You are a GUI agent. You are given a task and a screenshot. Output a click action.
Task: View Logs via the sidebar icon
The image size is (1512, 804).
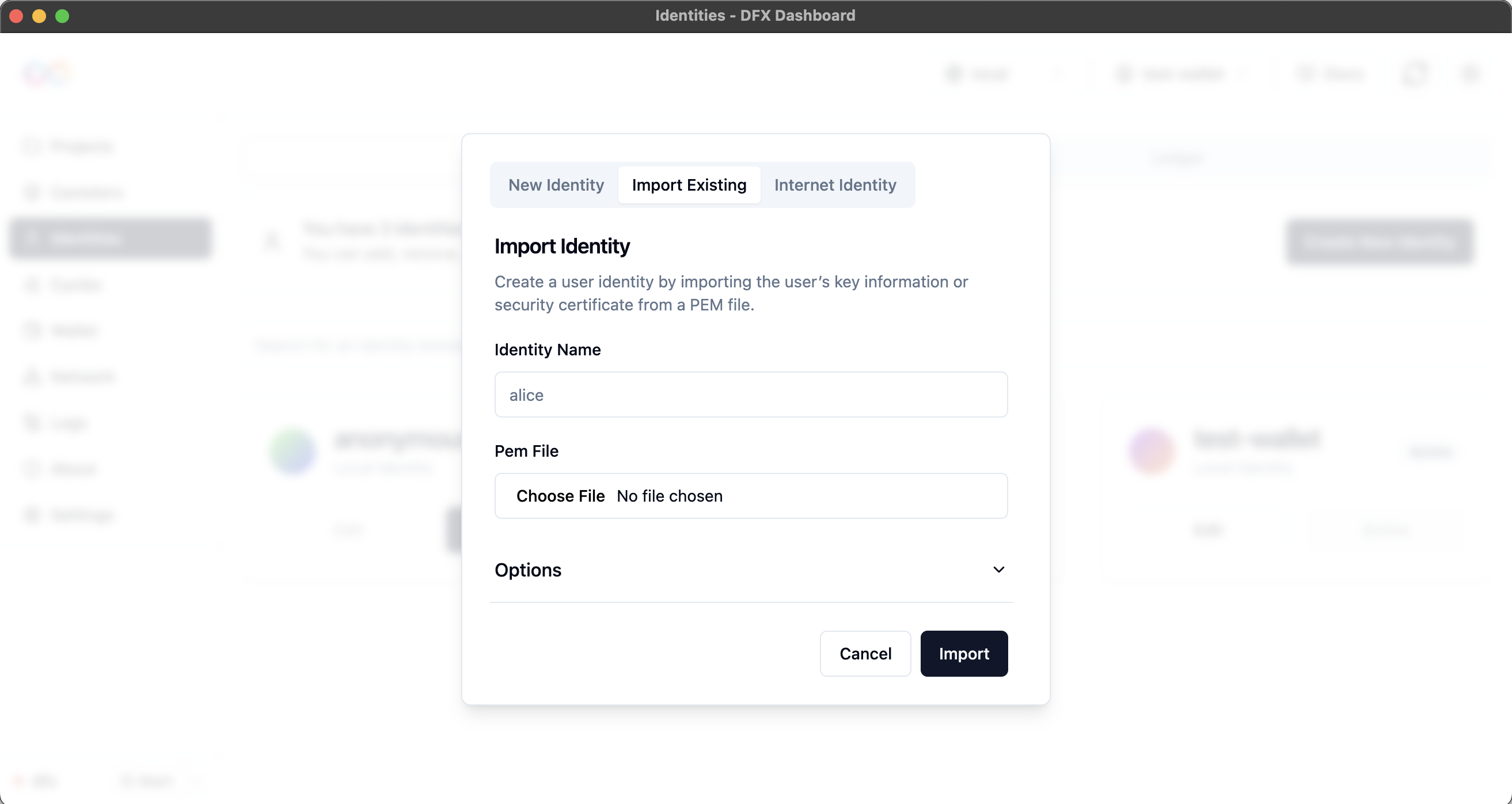pos(32,422)
